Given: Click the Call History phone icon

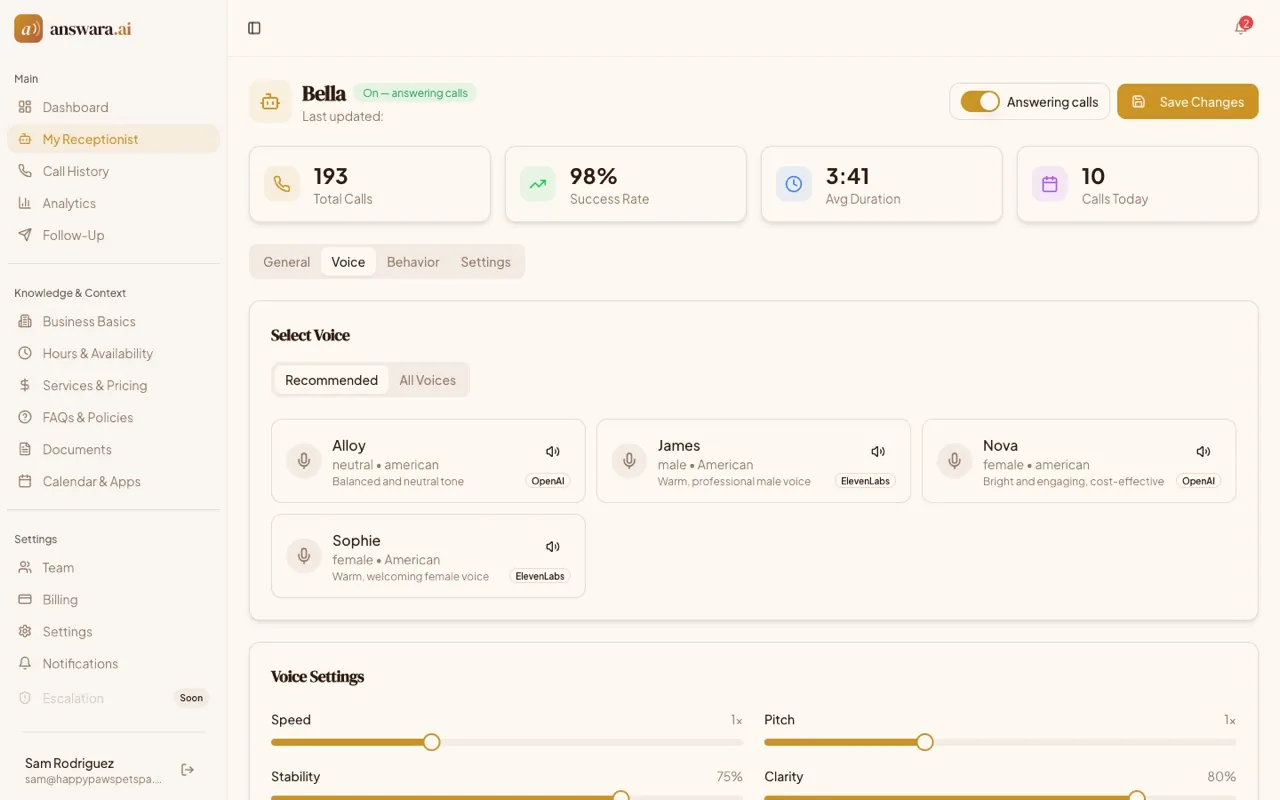Looking at the screenshot, I should [25, 171].
